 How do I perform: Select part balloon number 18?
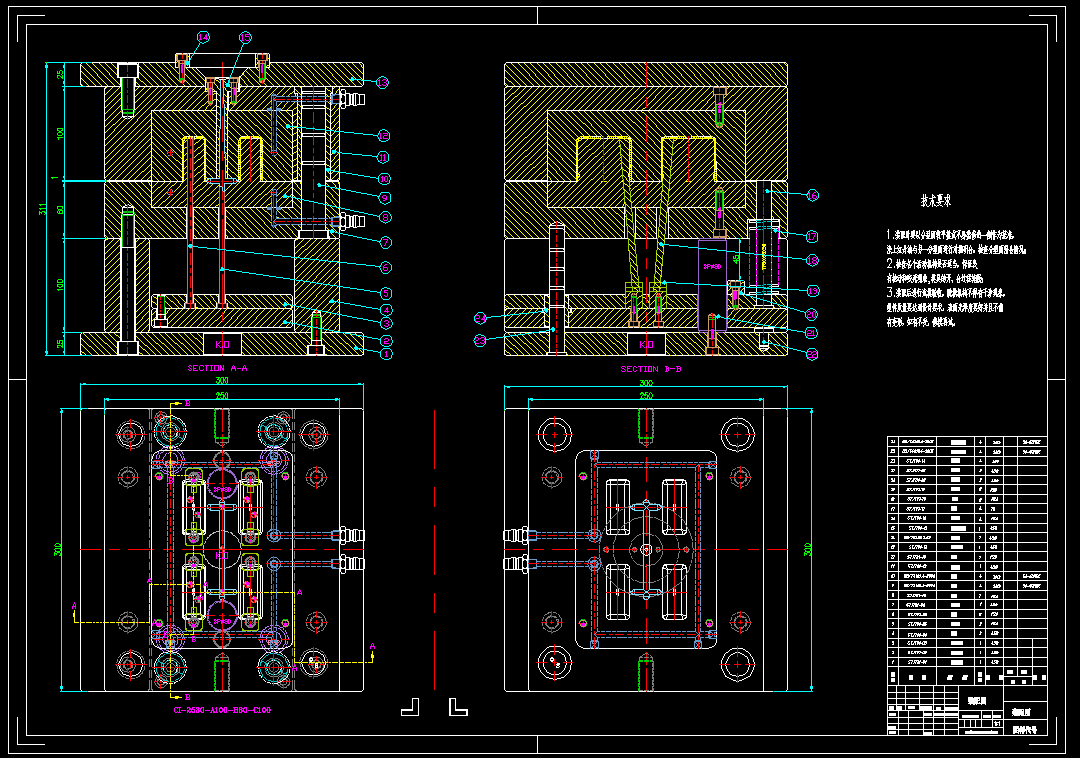pyautogui.click(x=812, y=260)
